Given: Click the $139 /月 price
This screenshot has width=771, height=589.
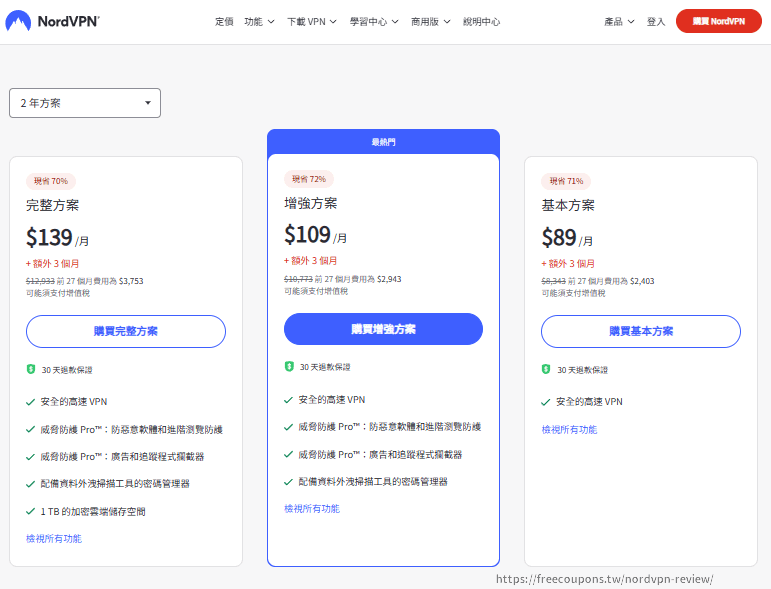Looking at the screenshot, I should point(58,237).
